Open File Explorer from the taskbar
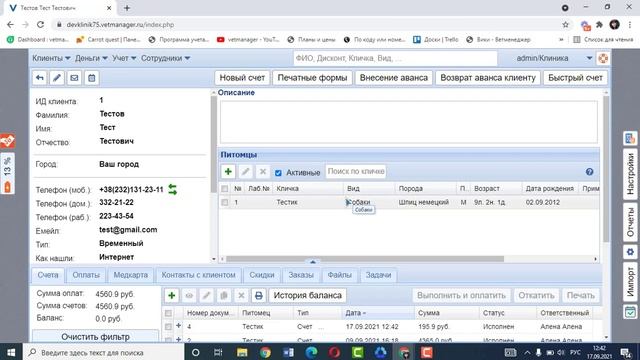Screen dimensions: 640x360 (242, 352)
